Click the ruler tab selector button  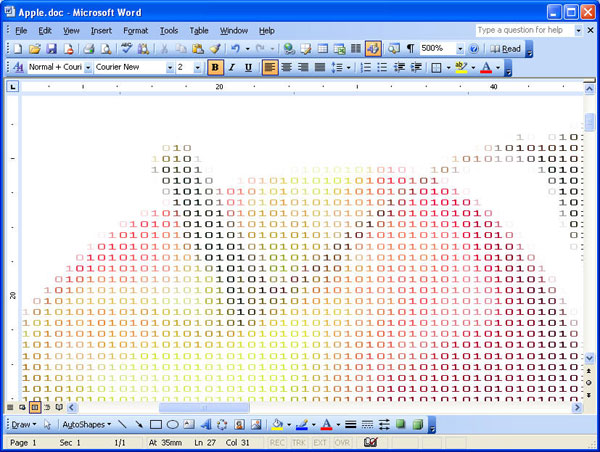(x=13, y=87)
